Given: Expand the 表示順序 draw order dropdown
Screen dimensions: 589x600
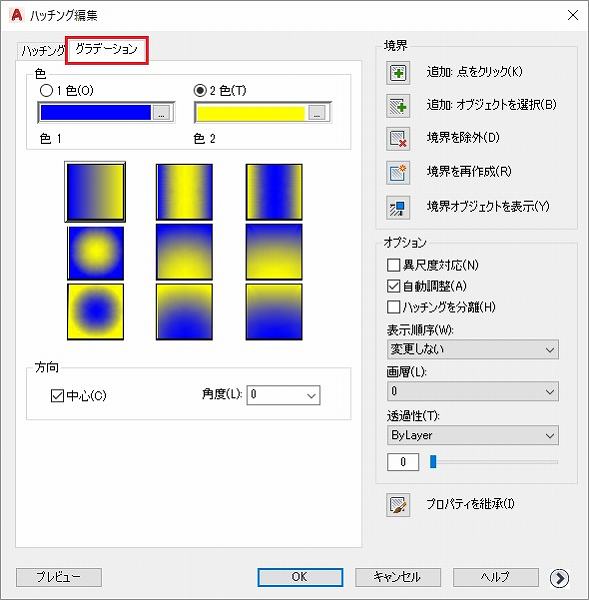Looking at the screenshot, I should (x=473, y=349).
